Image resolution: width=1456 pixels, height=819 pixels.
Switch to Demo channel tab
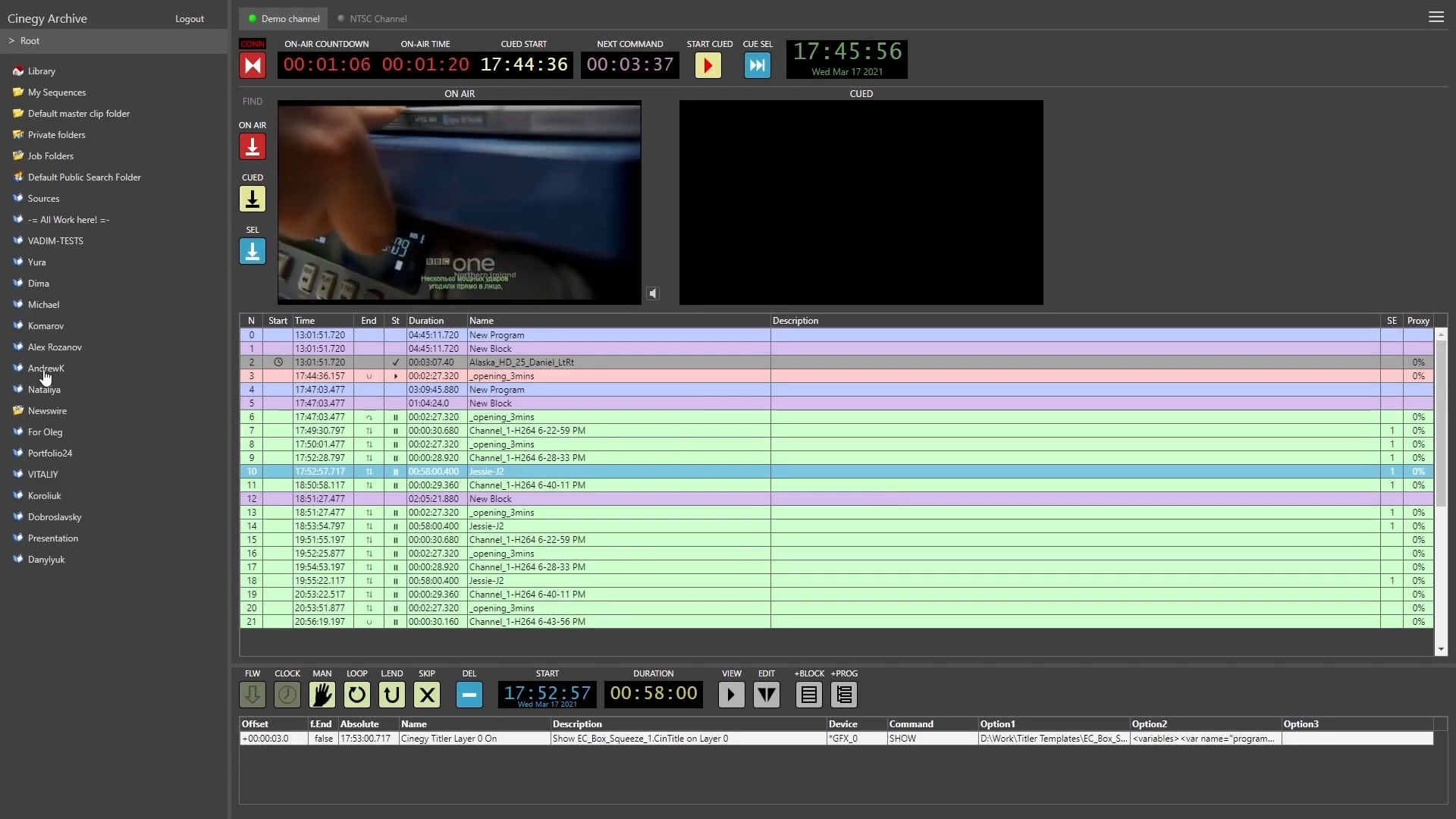[284, 18]
